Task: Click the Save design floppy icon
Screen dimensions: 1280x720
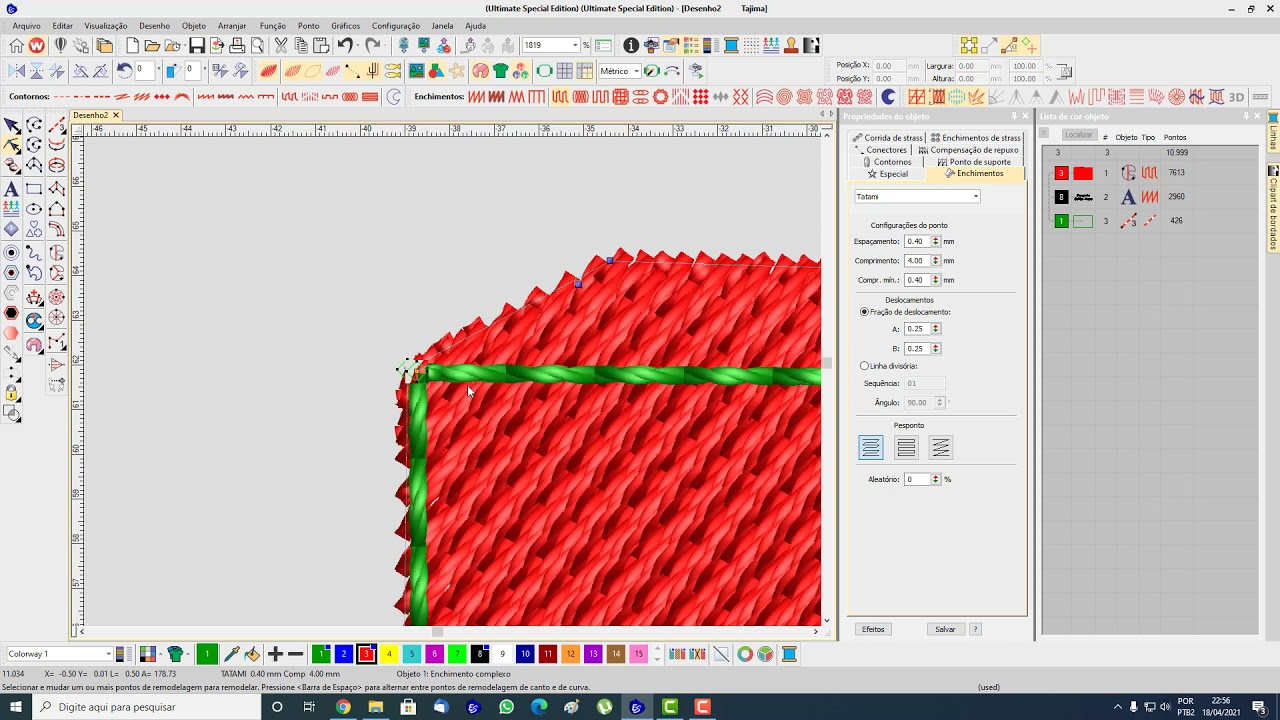Action: (197, 45)
